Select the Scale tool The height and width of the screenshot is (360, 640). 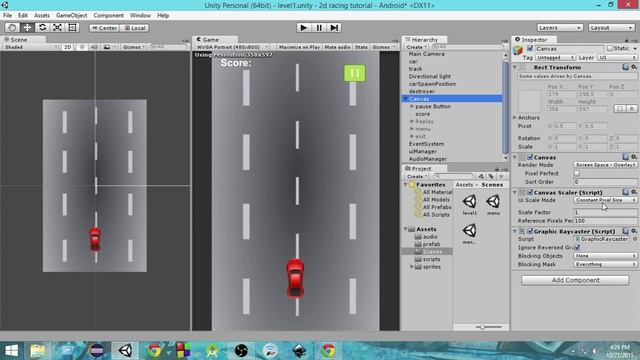click(57, 28)
